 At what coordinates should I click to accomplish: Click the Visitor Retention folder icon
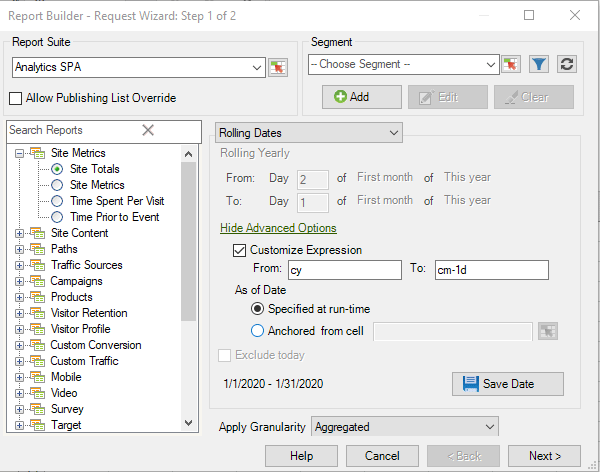(38, 314)
